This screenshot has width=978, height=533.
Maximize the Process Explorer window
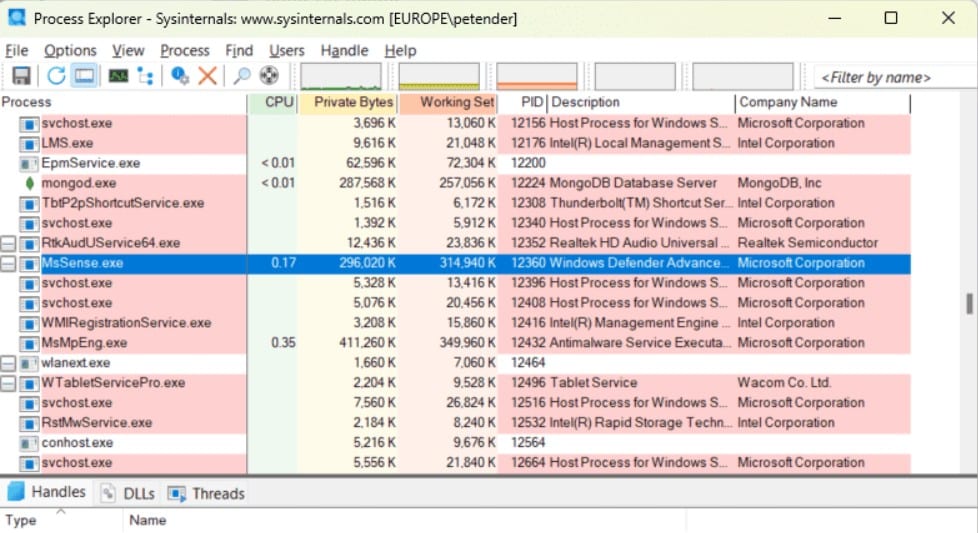pyautogui.click(x=891, y=17)
